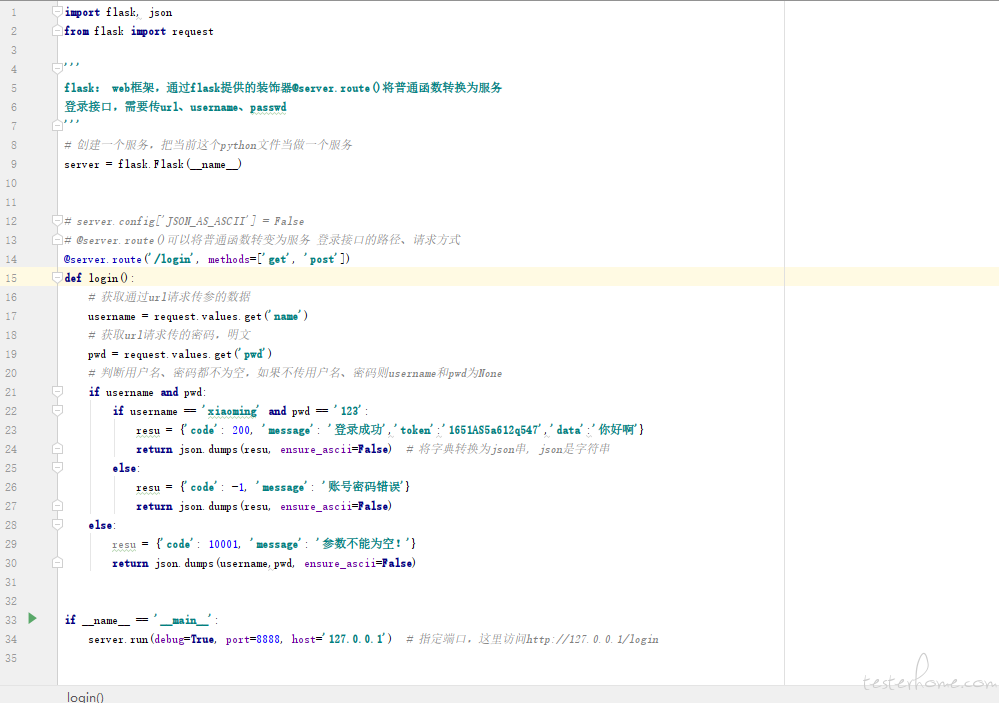The height and width of the screenshot is (703, 999).
Task: Click 'request' in the from flask import line
Action: [192, 32]
